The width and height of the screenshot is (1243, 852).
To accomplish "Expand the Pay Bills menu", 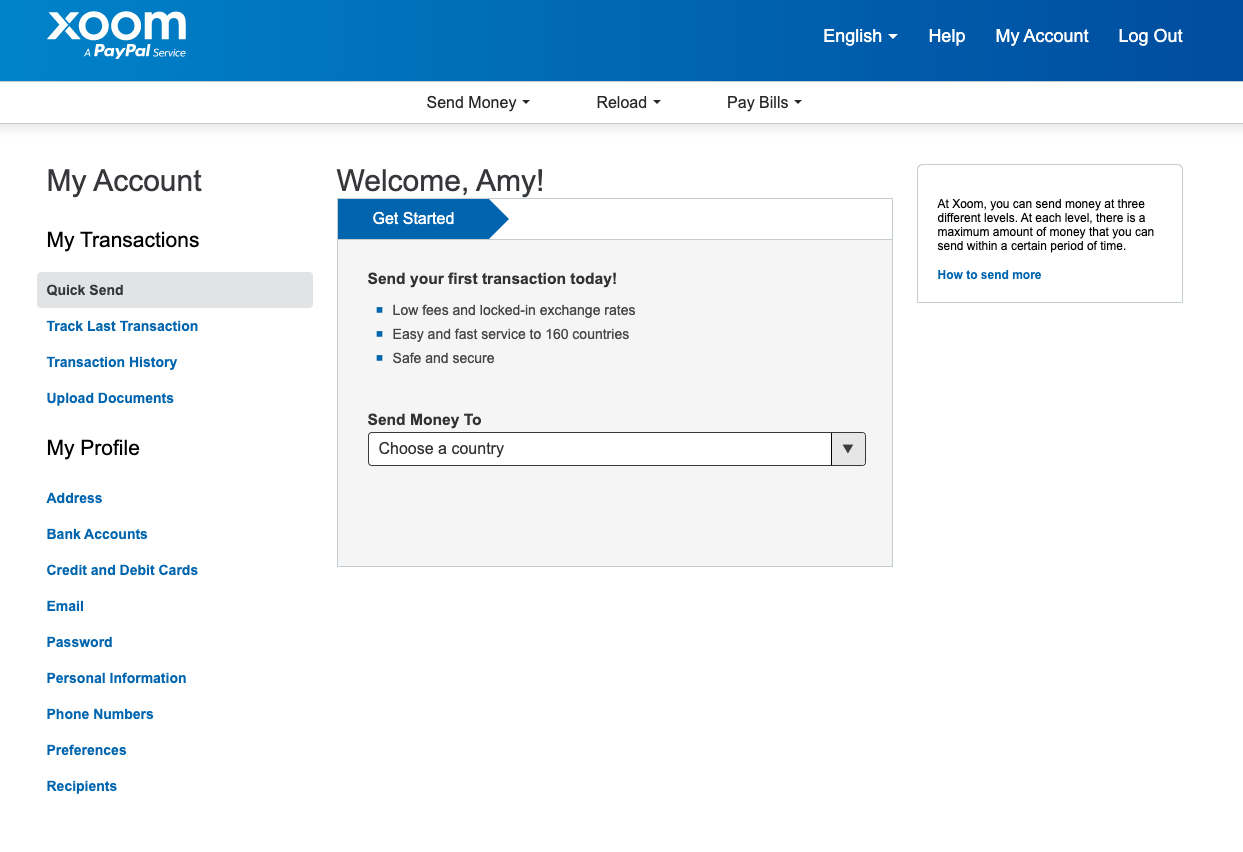I will [x=763, y=102].
